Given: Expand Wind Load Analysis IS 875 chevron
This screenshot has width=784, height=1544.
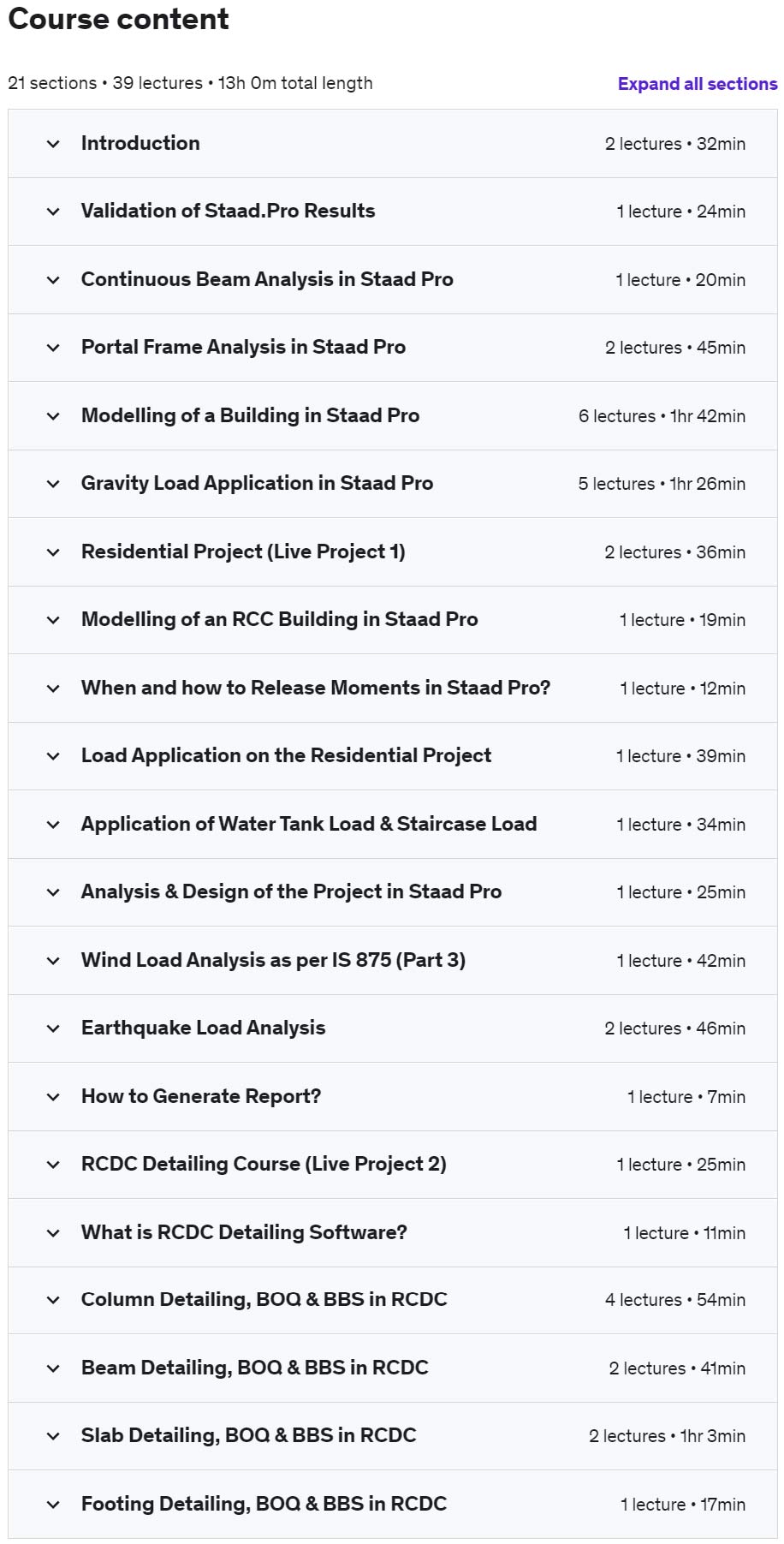Looking at the screenshot, I should coord(53,961).
